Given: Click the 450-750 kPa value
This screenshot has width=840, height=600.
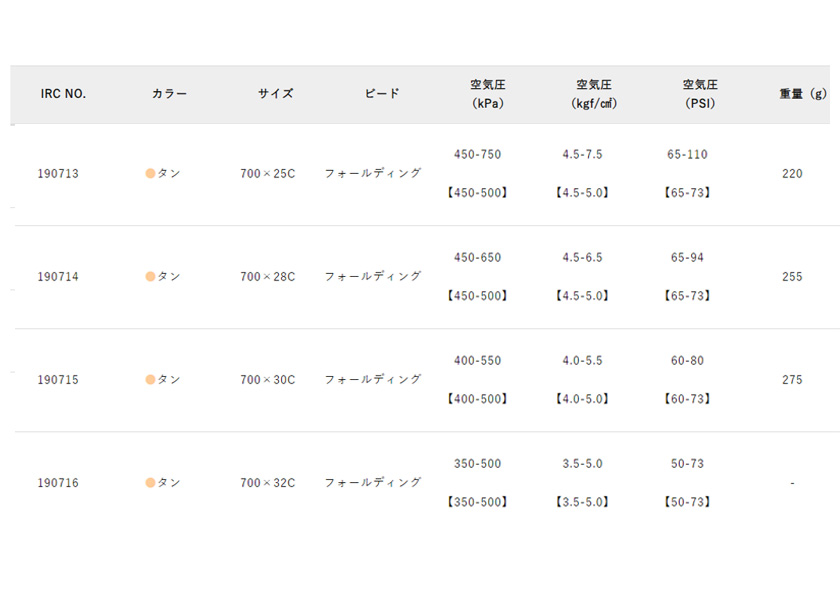Looking at the screenshot, I should 477,154.
